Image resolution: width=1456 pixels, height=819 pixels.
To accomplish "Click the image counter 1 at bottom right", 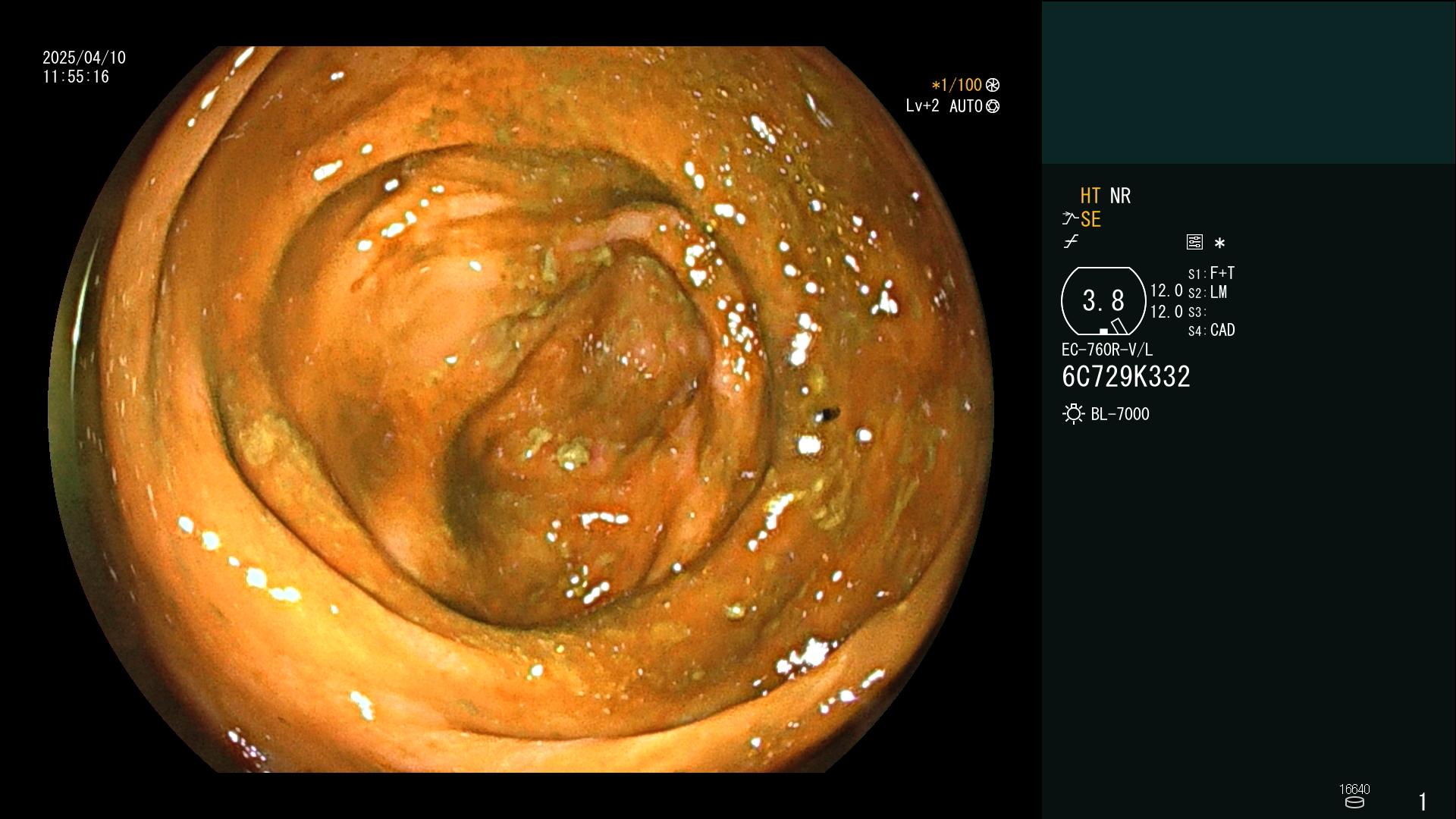I will point(1423,802).
